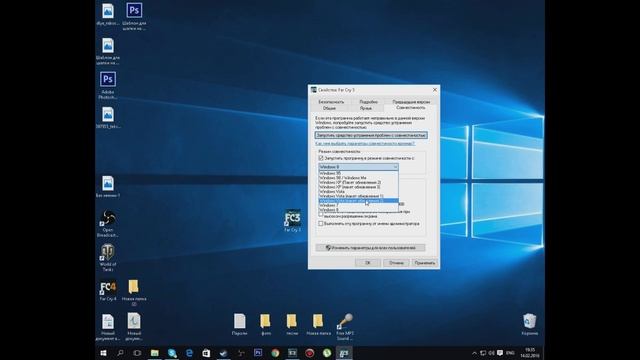Launch the Adobe Photoshop desktop shortcut
The image size is (640, 360).
point(108,85)
